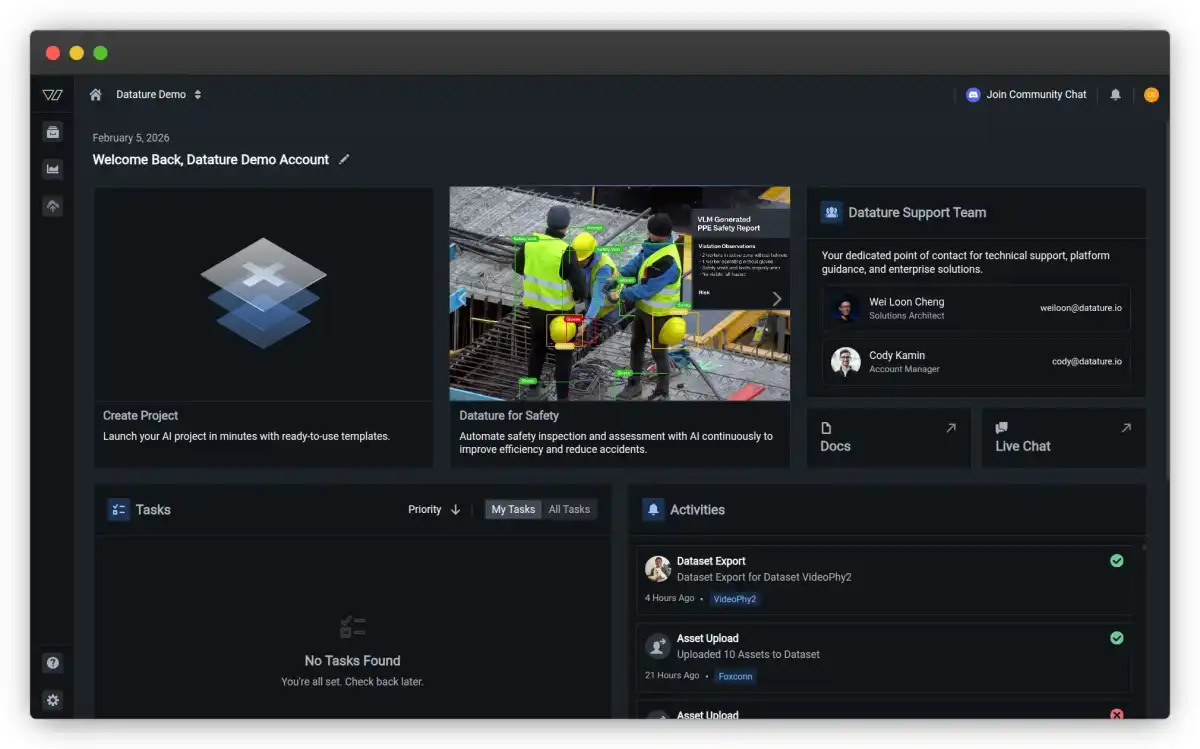The height and width of the screenshot is (749, 1200).
Task: Click the home icon in top bar
Action: click(96, 95)
